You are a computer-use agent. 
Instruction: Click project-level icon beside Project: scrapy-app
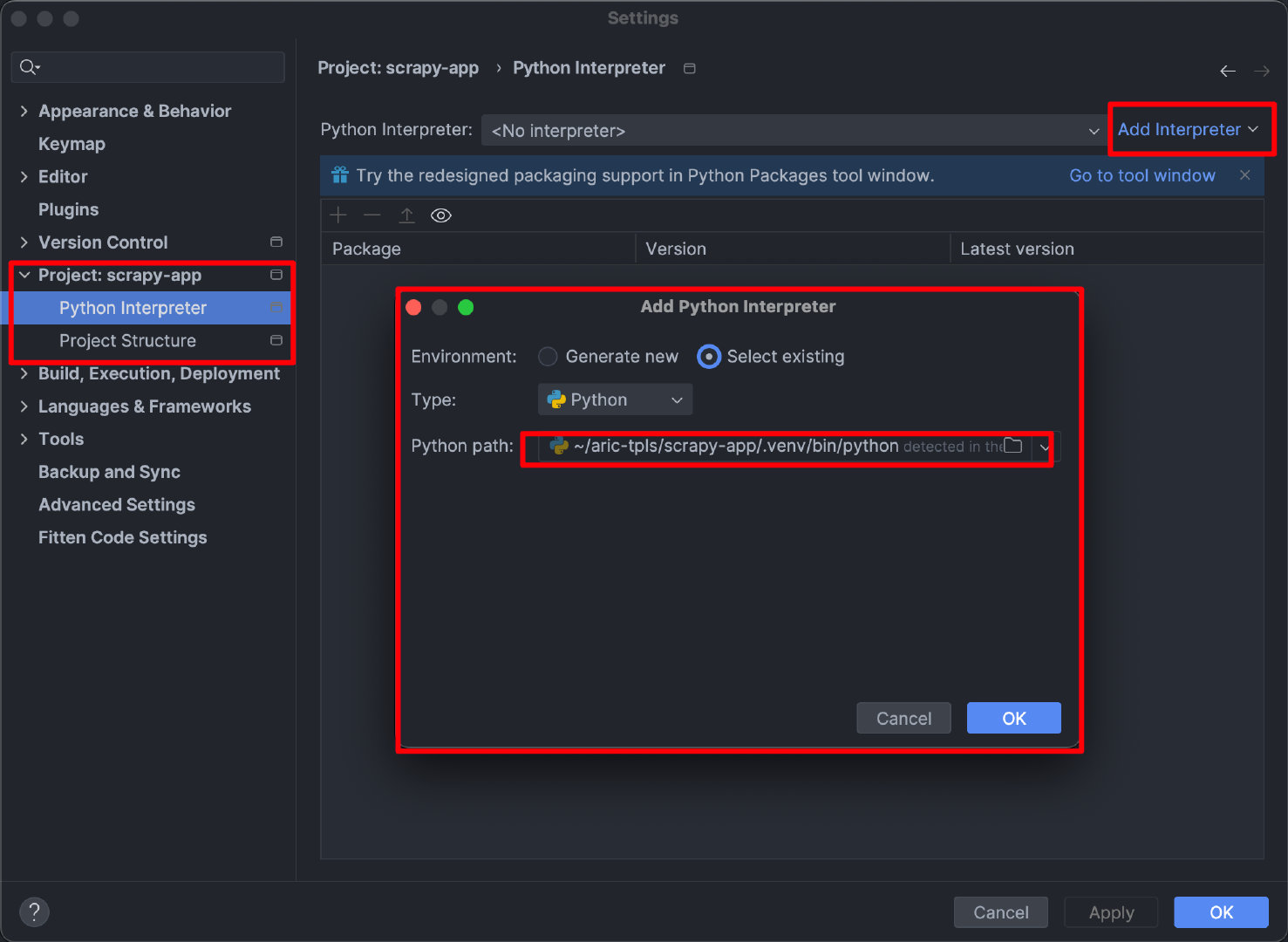(276, 275)
